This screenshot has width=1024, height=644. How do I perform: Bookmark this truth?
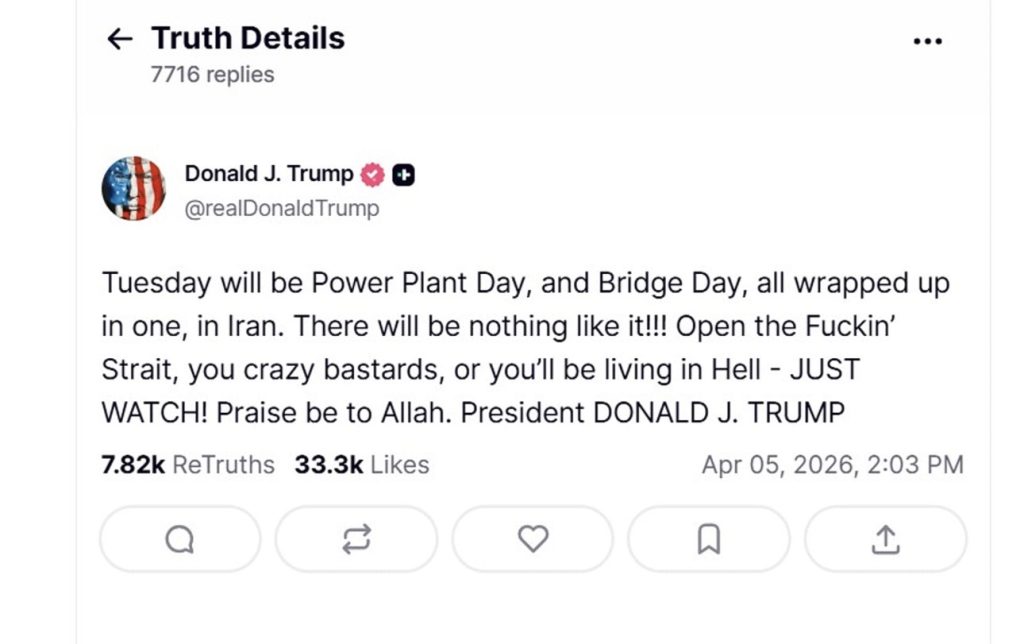tap(708, 539)
